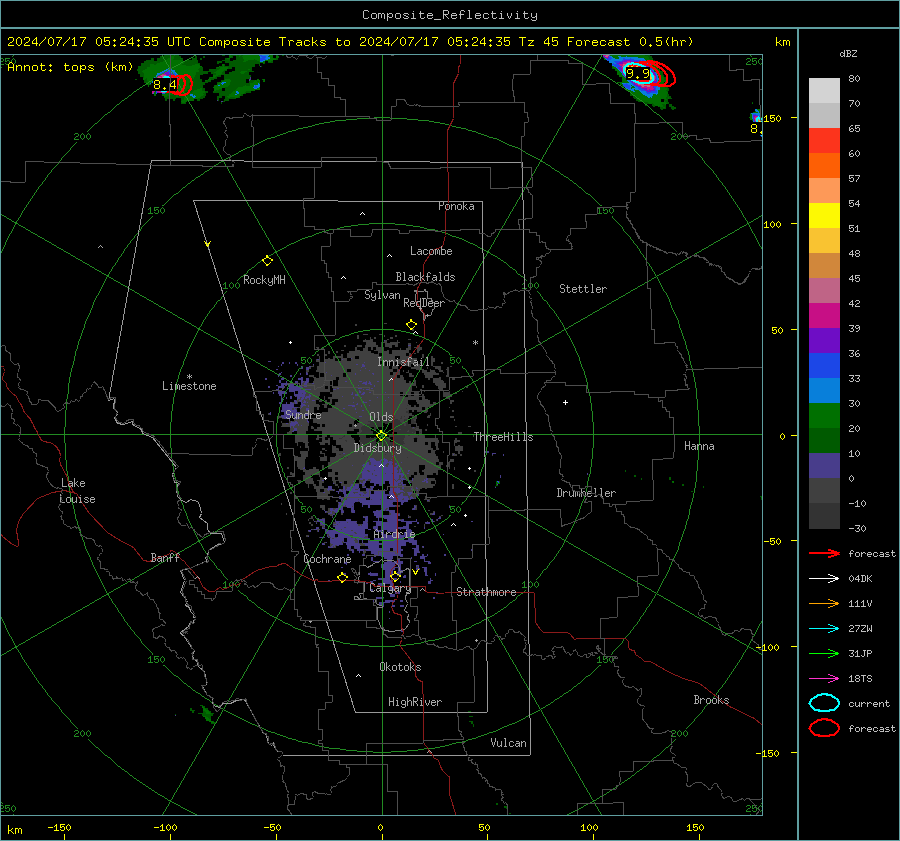Image resolution: width=900 pixels, height=841 pixels.
Task: Click the Stettler town label
Action: 583,289
